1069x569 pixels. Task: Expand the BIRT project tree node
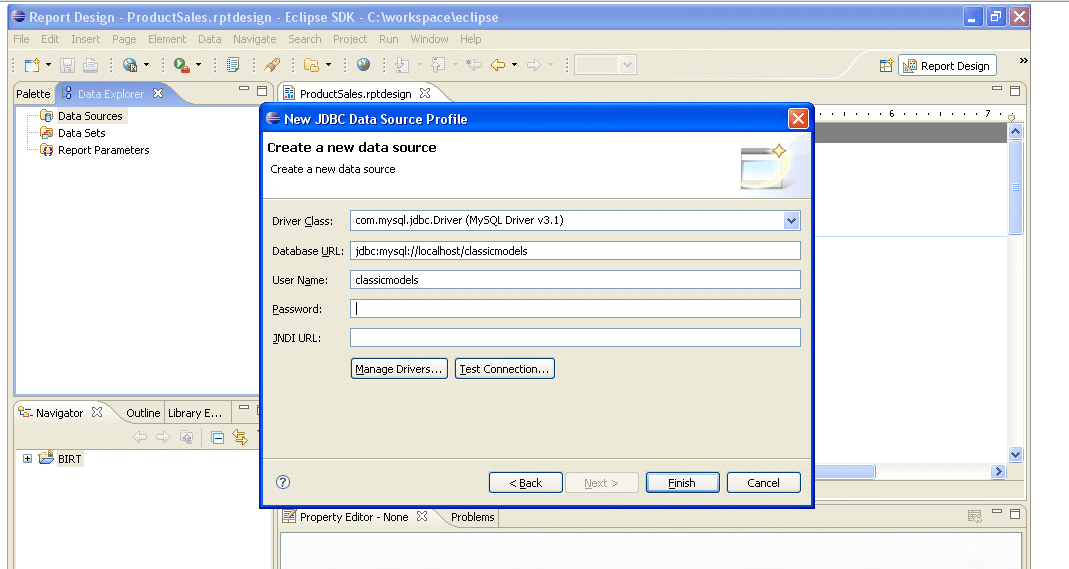(27, 459)
